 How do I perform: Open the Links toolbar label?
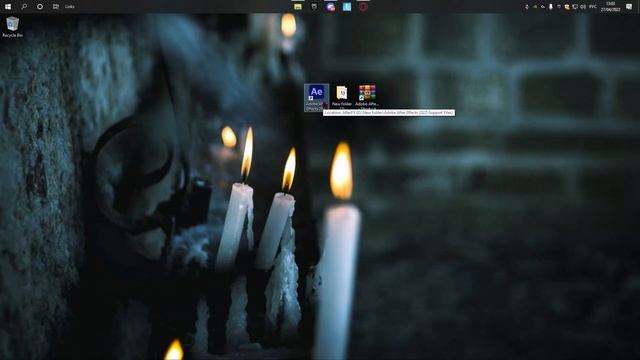[70, 7]
